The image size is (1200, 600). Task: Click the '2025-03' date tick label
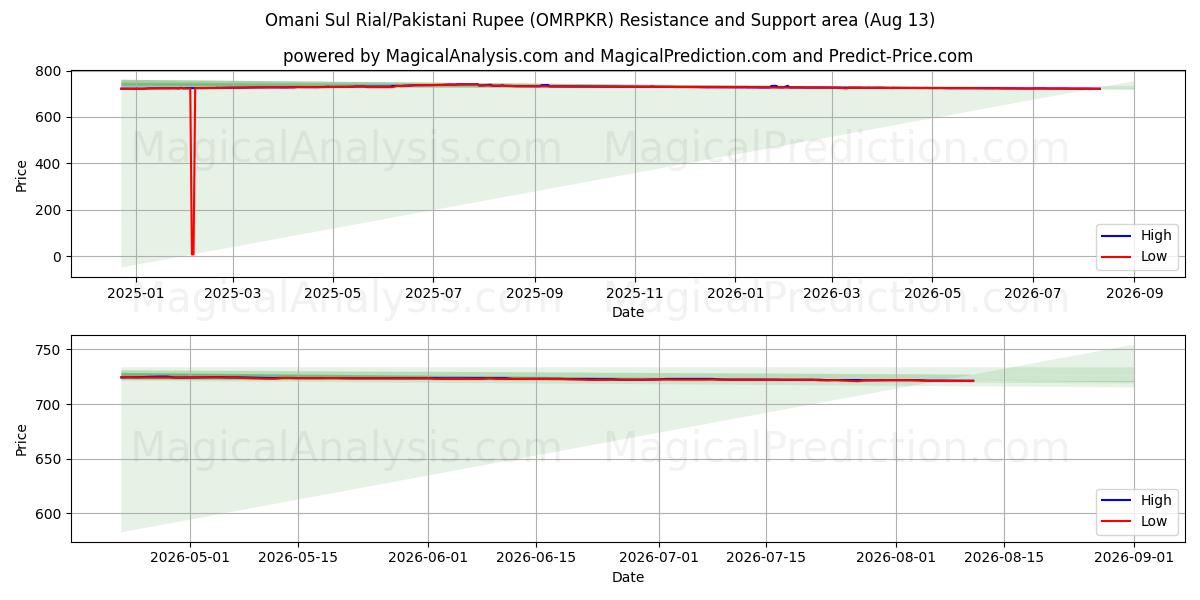(232, 294)
